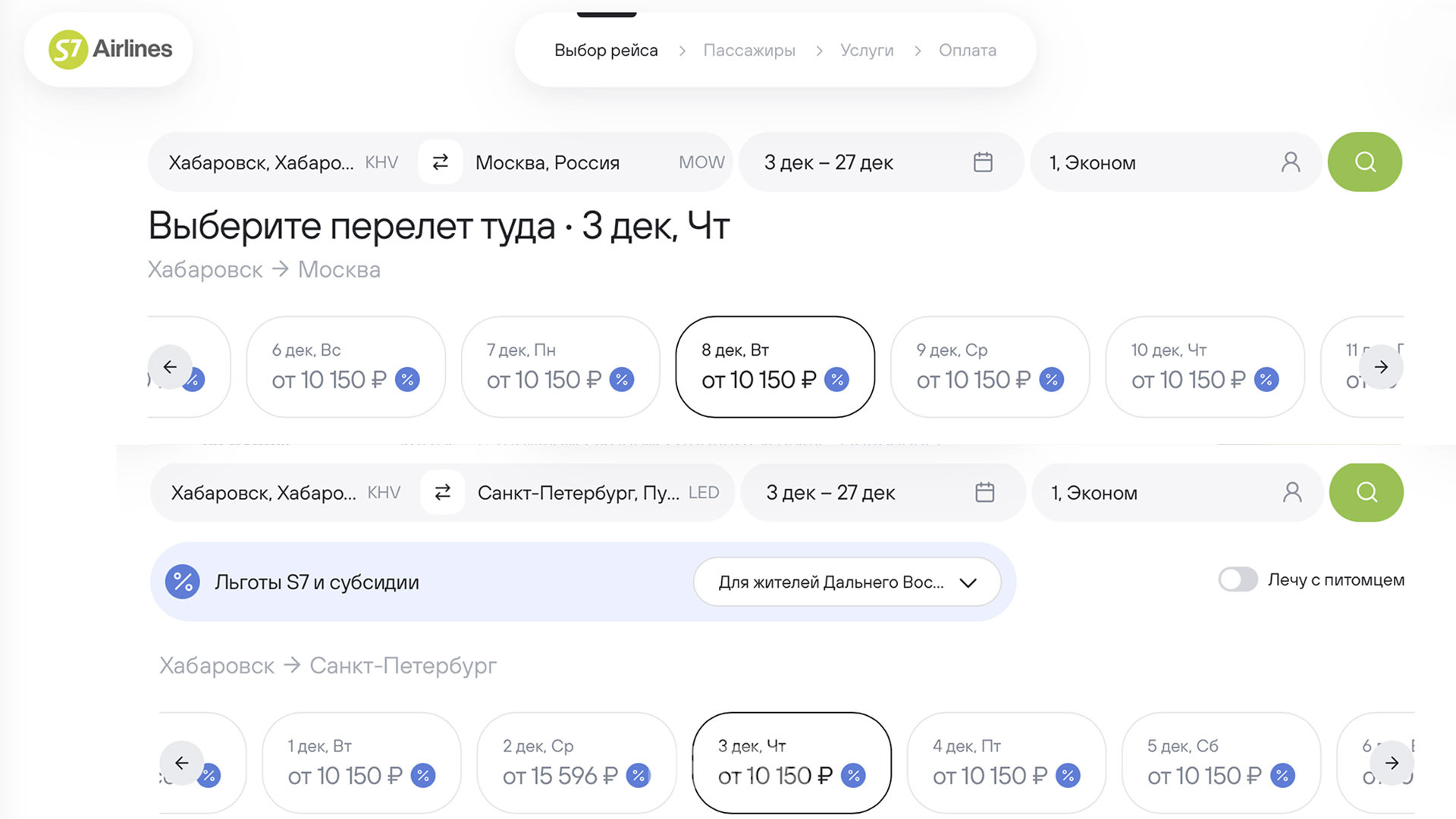Swap cities in Khabarovsk–Saint Petersburg search

[x=443, y=493]
